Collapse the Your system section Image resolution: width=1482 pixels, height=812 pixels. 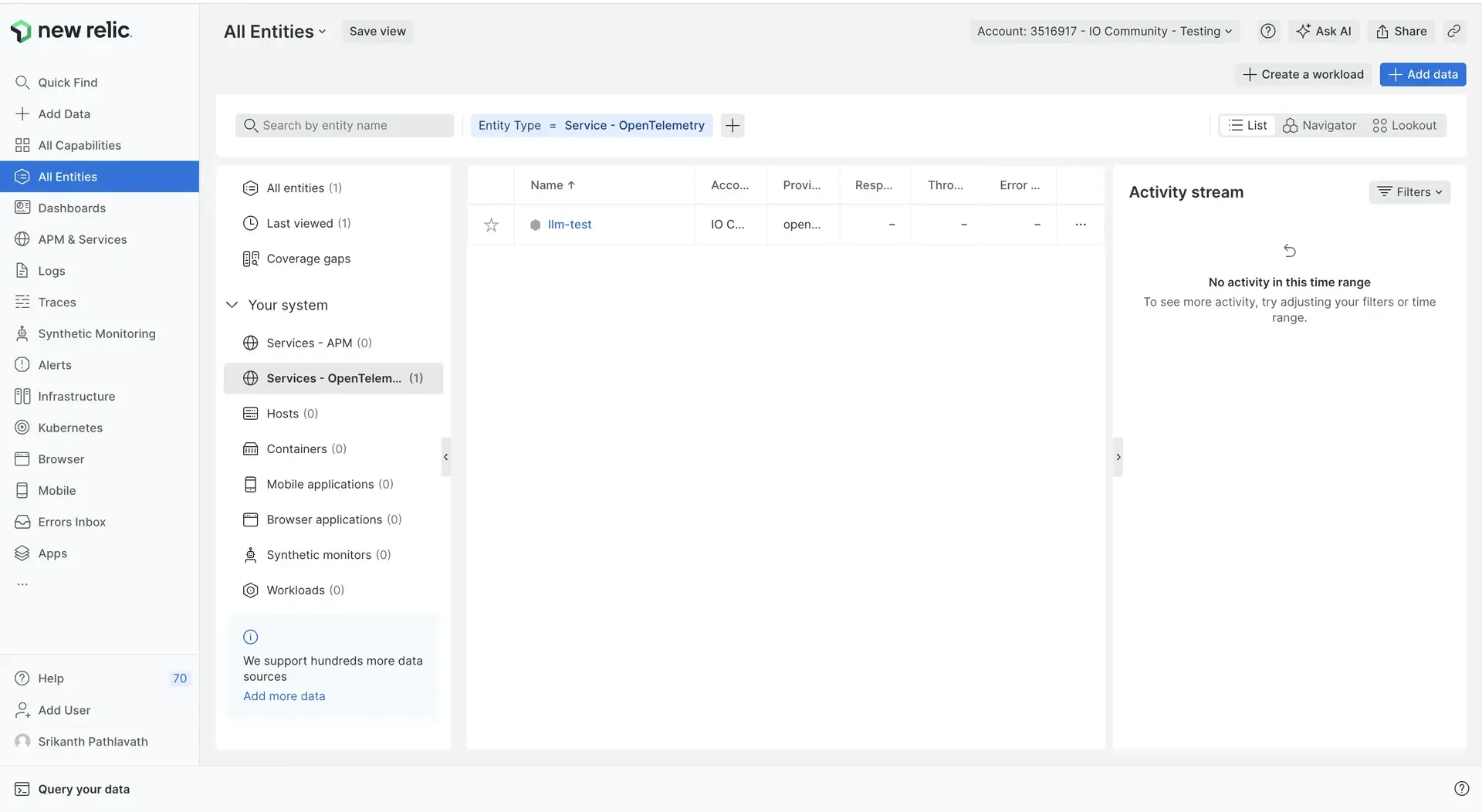point(232,305)
